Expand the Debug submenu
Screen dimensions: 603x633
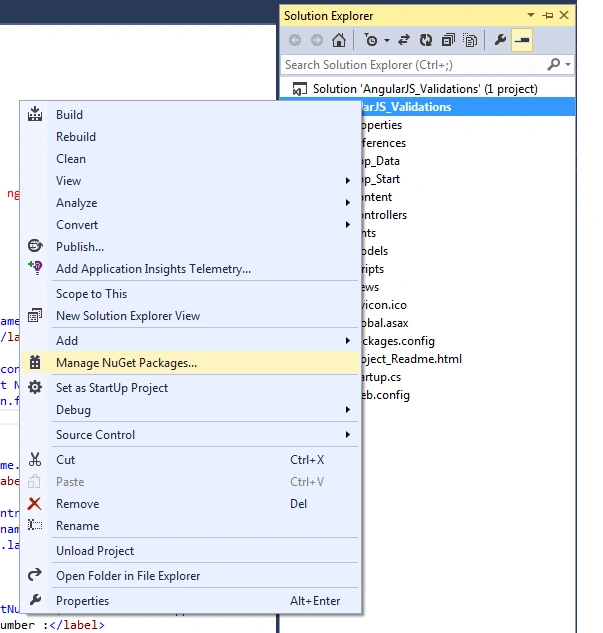coord(191,410)
